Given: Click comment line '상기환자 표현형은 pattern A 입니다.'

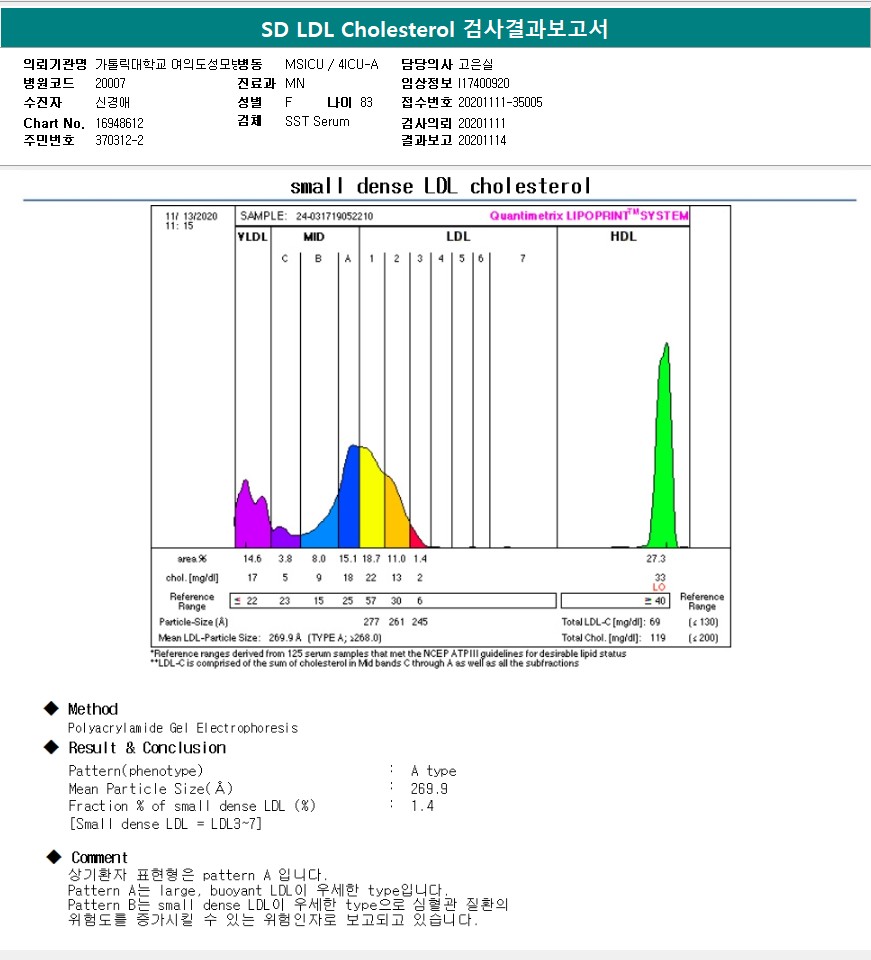Looking at the screenshot, I should coord(198,875).
